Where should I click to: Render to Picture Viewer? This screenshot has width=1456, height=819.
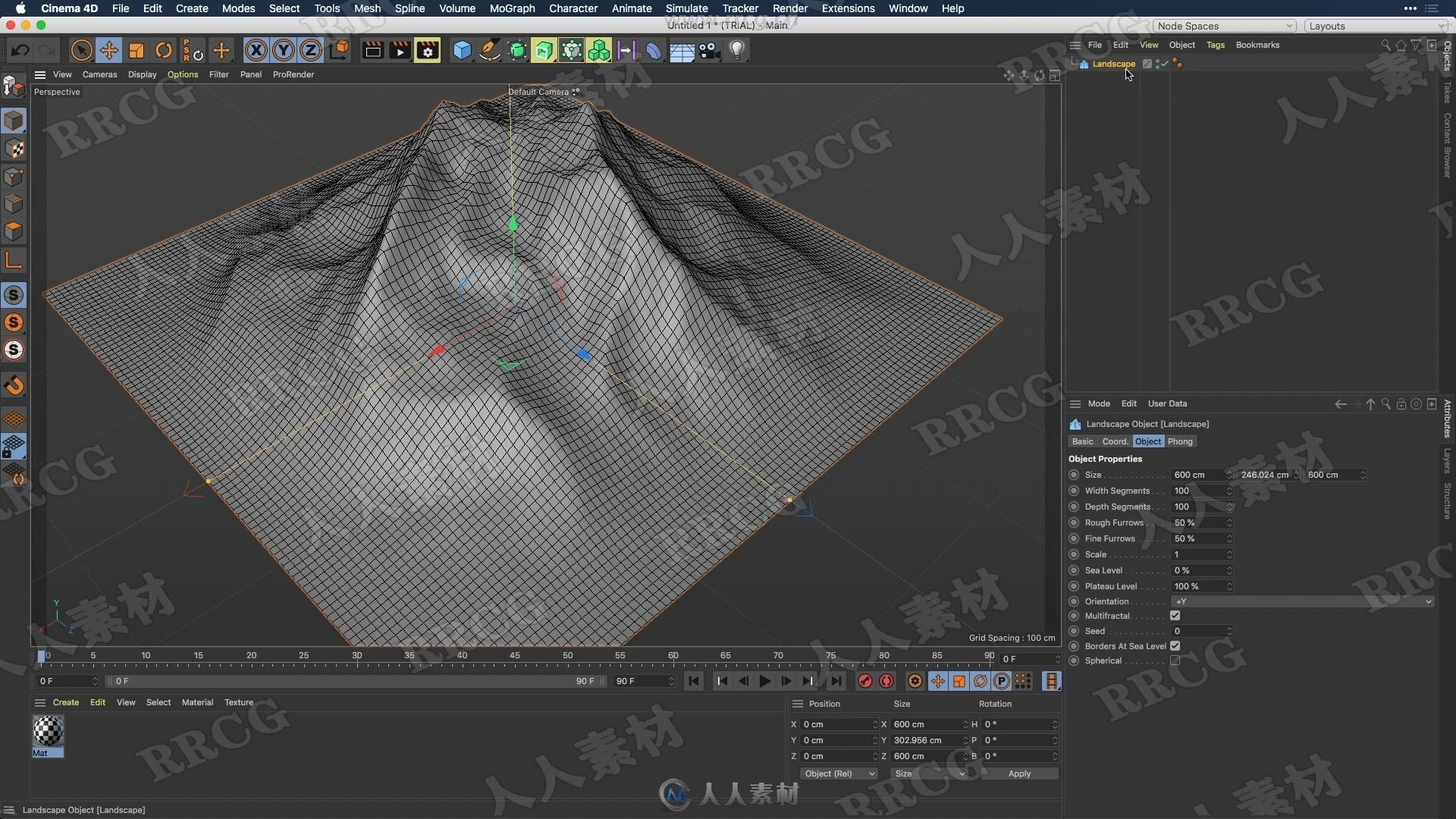(400, 51)
